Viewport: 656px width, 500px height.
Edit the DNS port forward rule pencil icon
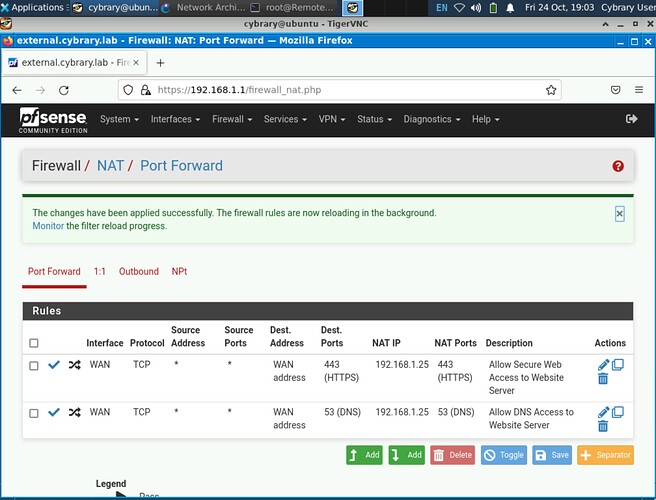click(x=603, y=412)
